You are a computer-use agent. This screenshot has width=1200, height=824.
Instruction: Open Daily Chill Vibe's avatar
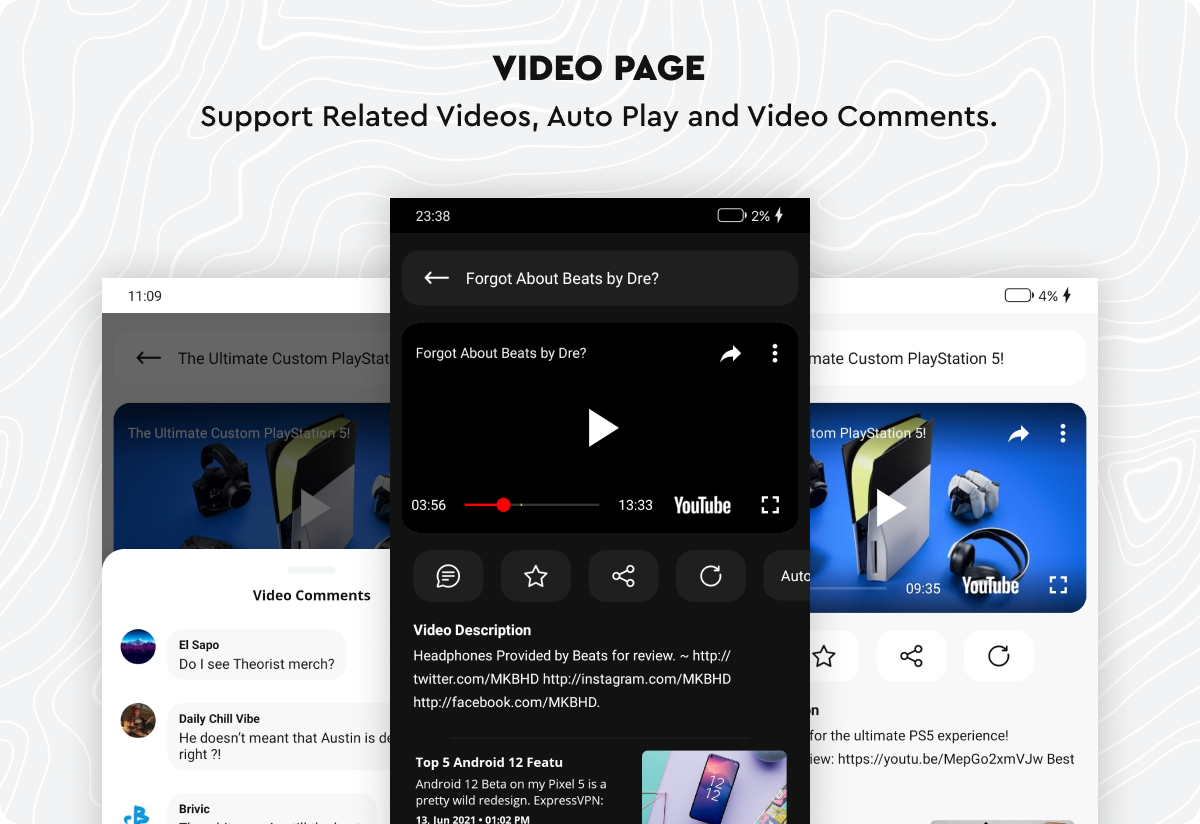click(138, 721)
